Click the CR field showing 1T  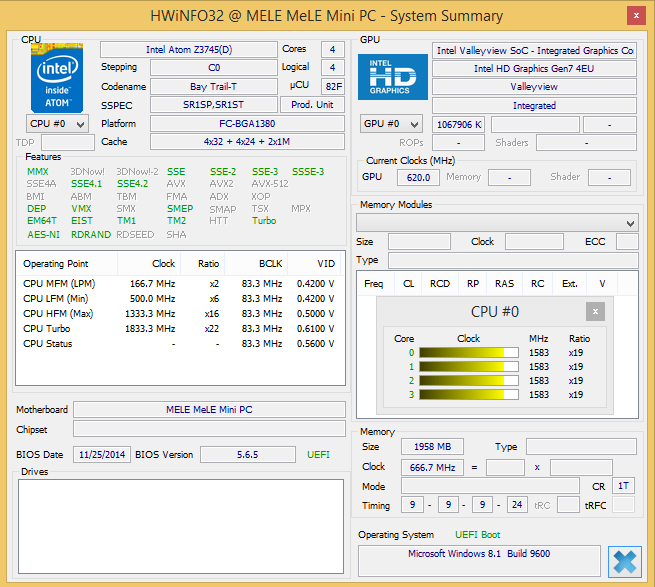[623, 485]
